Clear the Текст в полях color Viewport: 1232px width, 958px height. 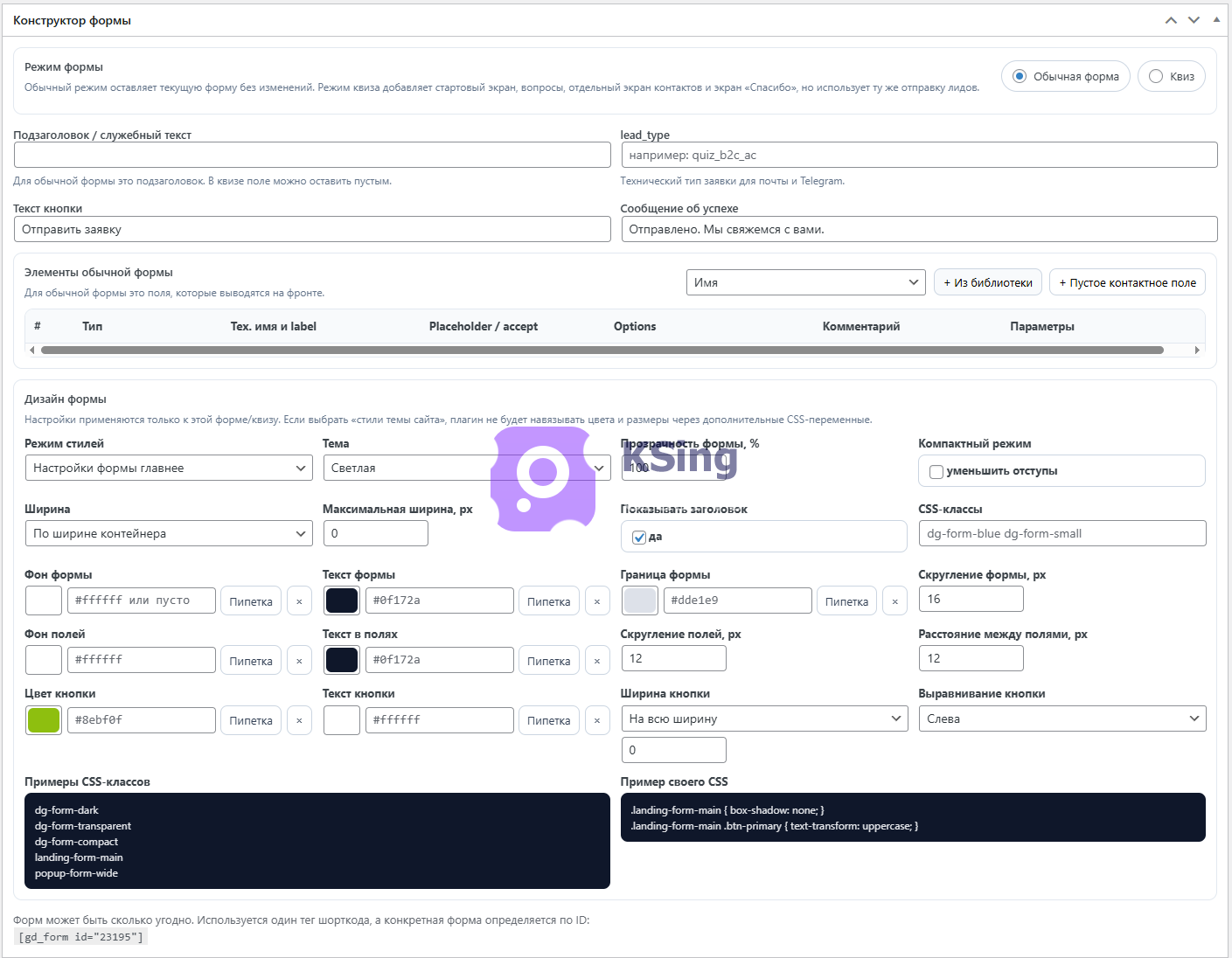click(597, 661)
